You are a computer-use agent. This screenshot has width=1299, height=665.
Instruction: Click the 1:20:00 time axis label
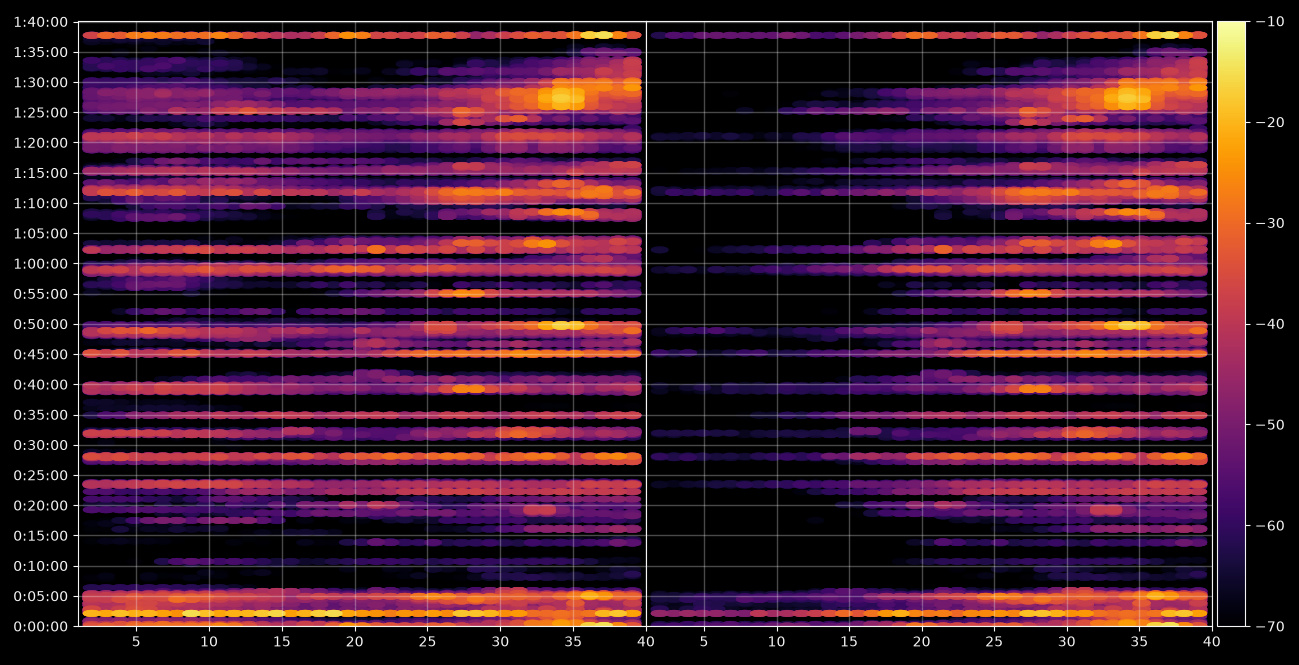(41, 143)
